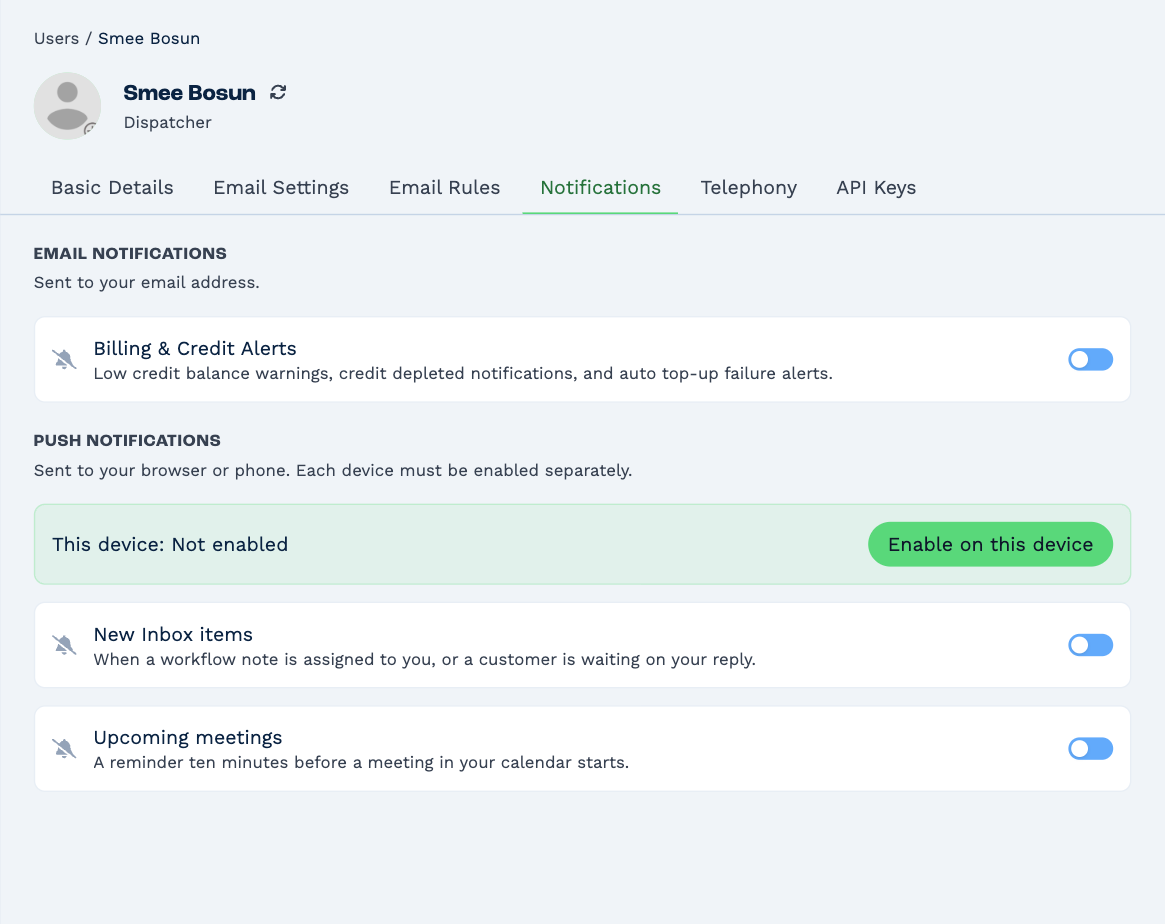
Task: Toggle the Upcoming meetings switch
Action: pyautogui.click(x=1090, y=748)
